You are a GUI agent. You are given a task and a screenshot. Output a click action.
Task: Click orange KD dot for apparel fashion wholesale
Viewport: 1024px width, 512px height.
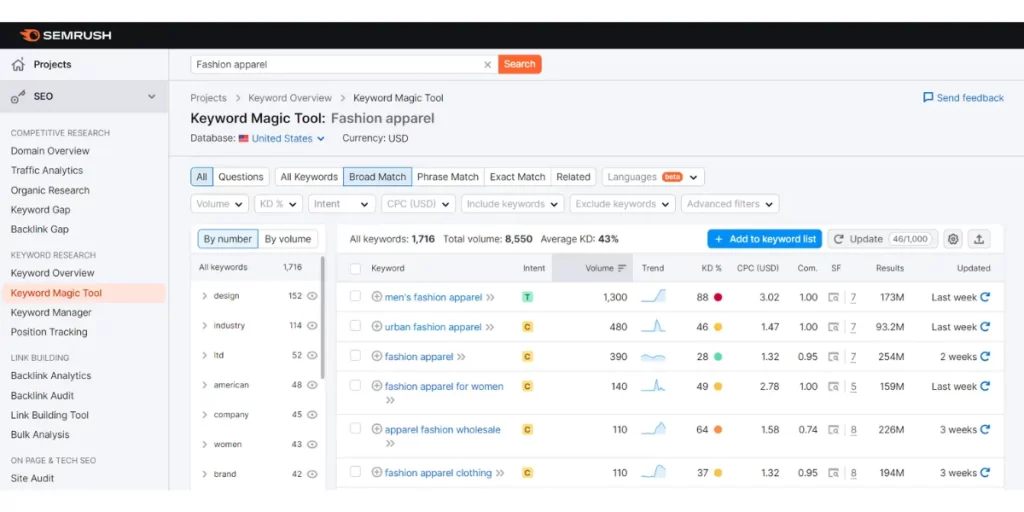[x=718, y=430]
